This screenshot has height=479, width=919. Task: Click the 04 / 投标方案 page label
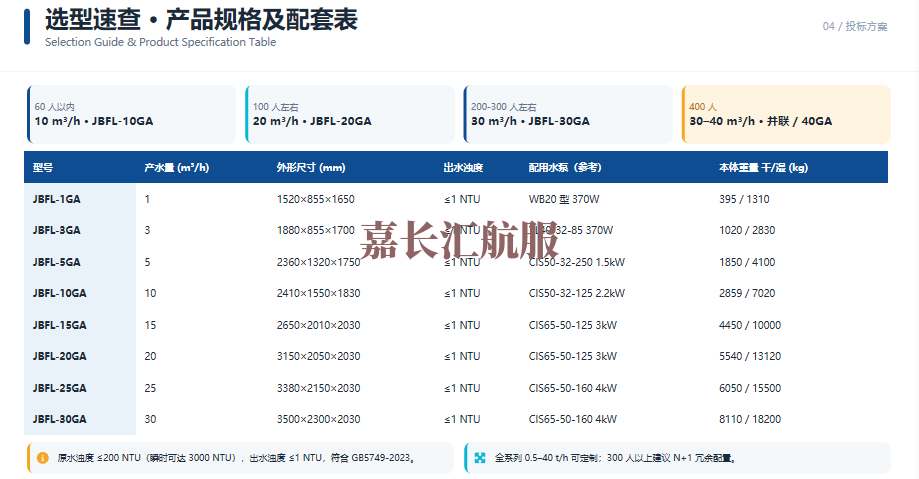855,26
